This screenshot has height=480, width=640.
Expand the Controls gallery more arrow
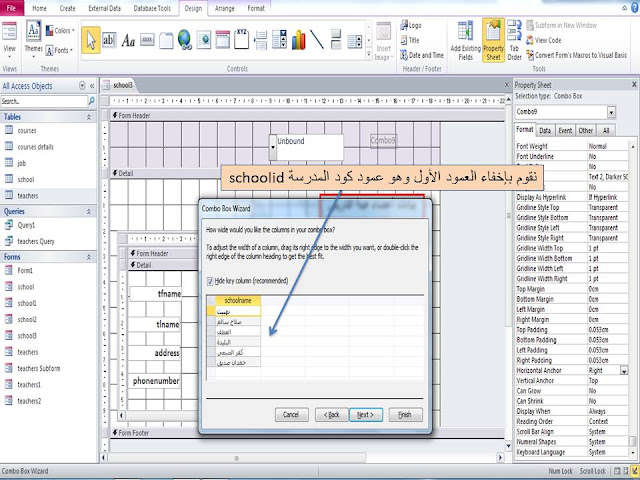[369, 54]
